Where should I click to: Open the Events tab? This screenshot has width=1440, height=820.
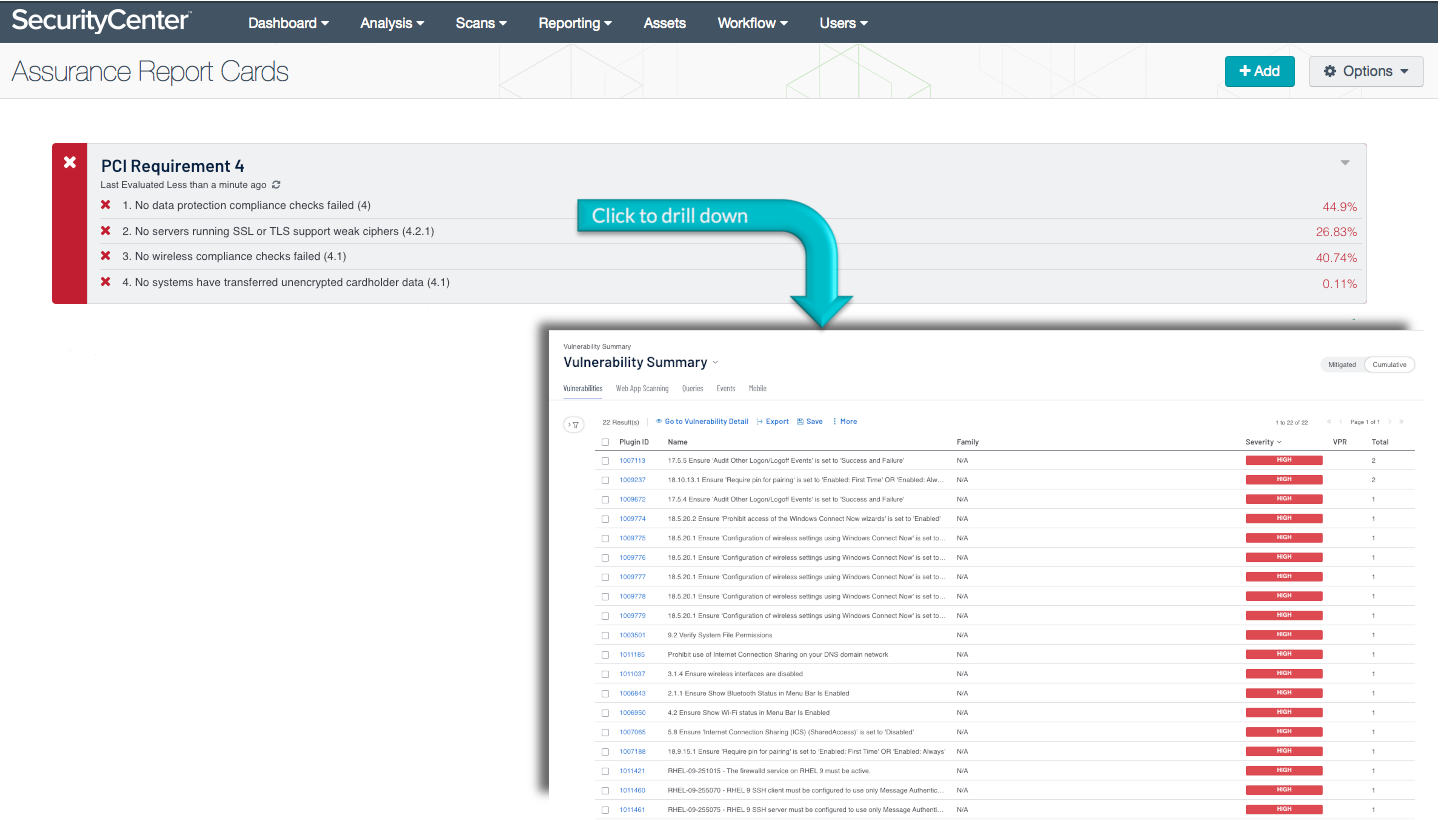pos(726,389)
